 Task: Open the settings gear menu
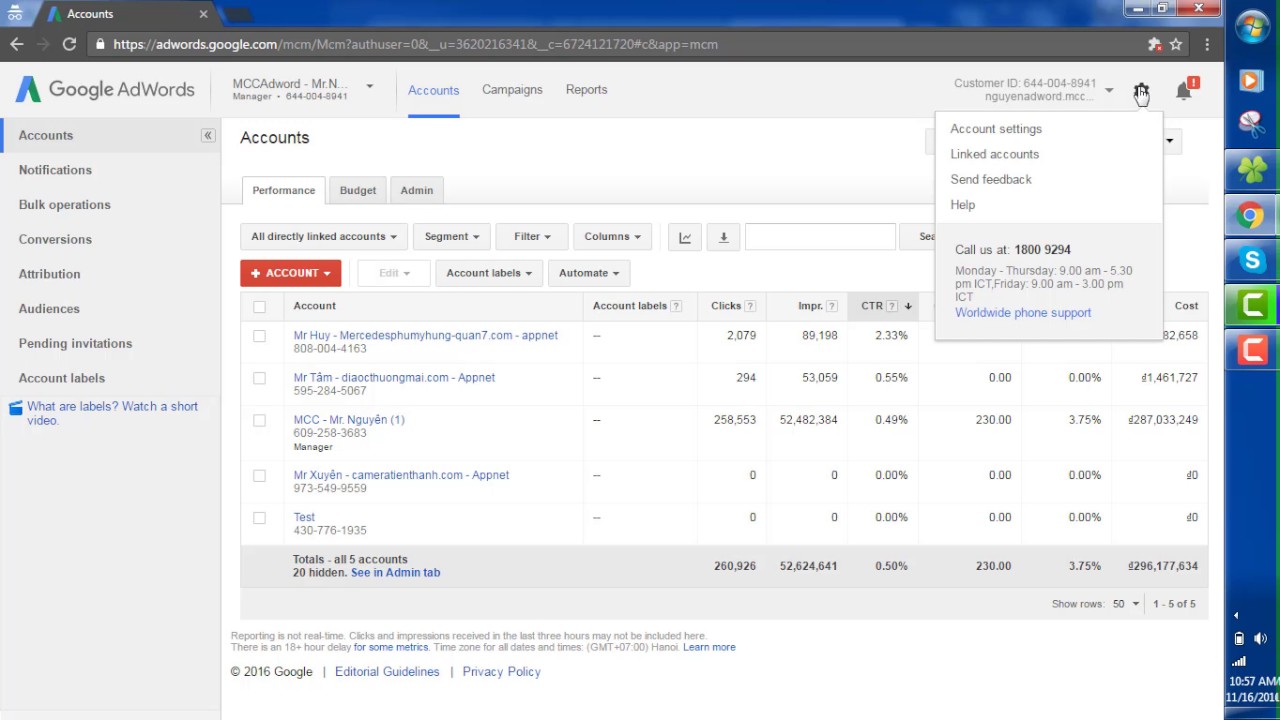[1141, 91]
